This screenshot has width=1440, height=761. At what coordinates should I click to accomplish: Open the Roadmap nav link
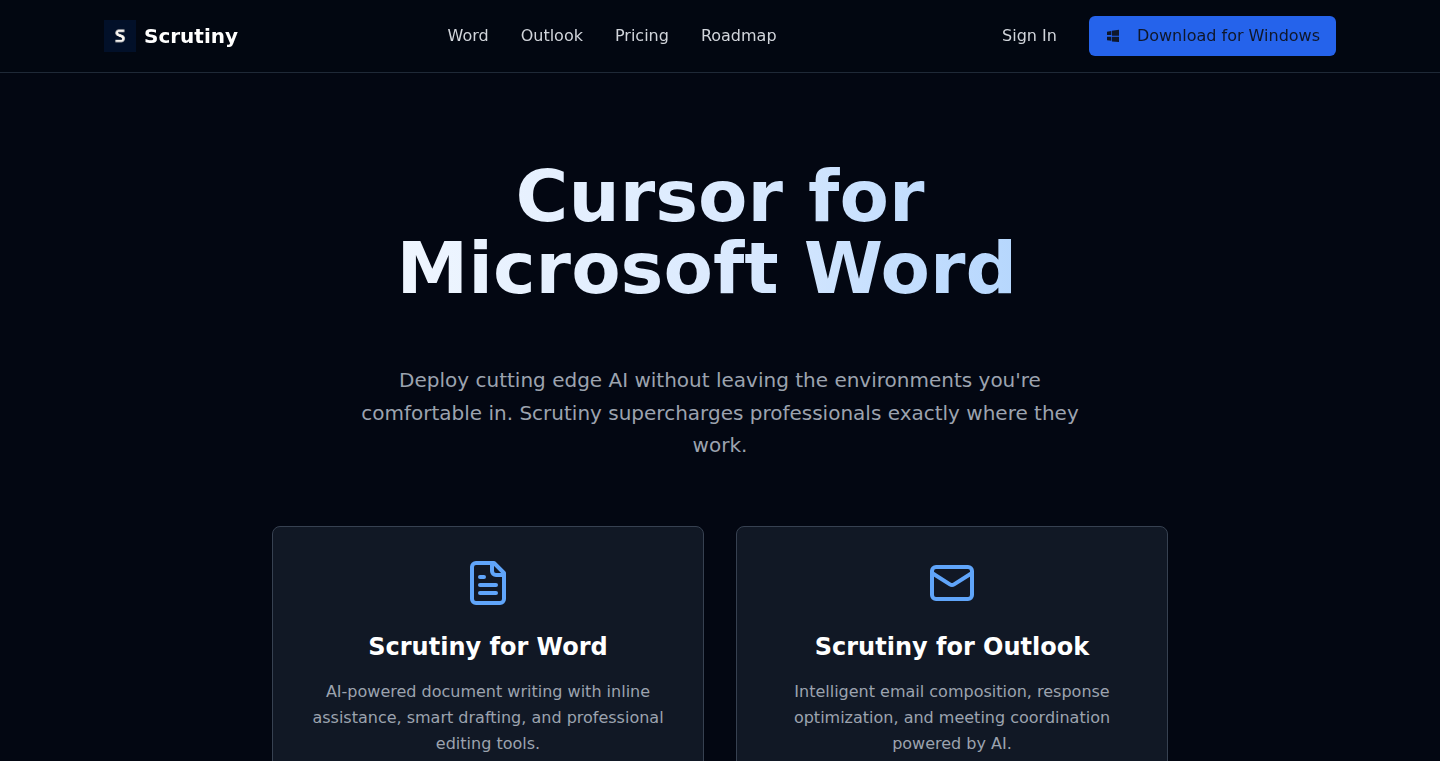[739, 36]
